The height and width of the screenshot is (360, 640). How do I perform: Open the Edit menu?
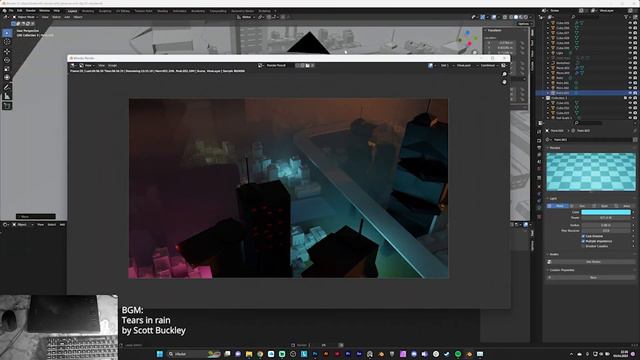tap(20, 11)
